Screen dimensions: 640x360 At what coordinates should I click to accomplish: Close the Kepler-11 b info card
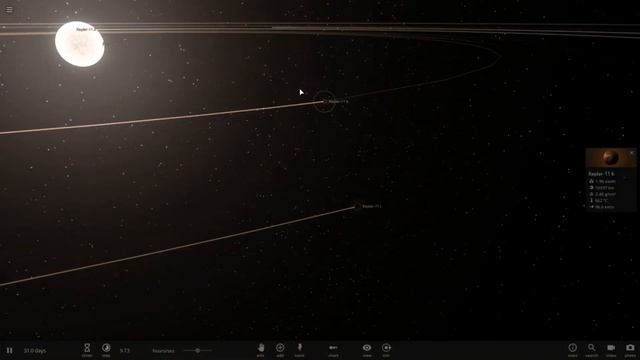pyautogui.click(x=631, y=153)
